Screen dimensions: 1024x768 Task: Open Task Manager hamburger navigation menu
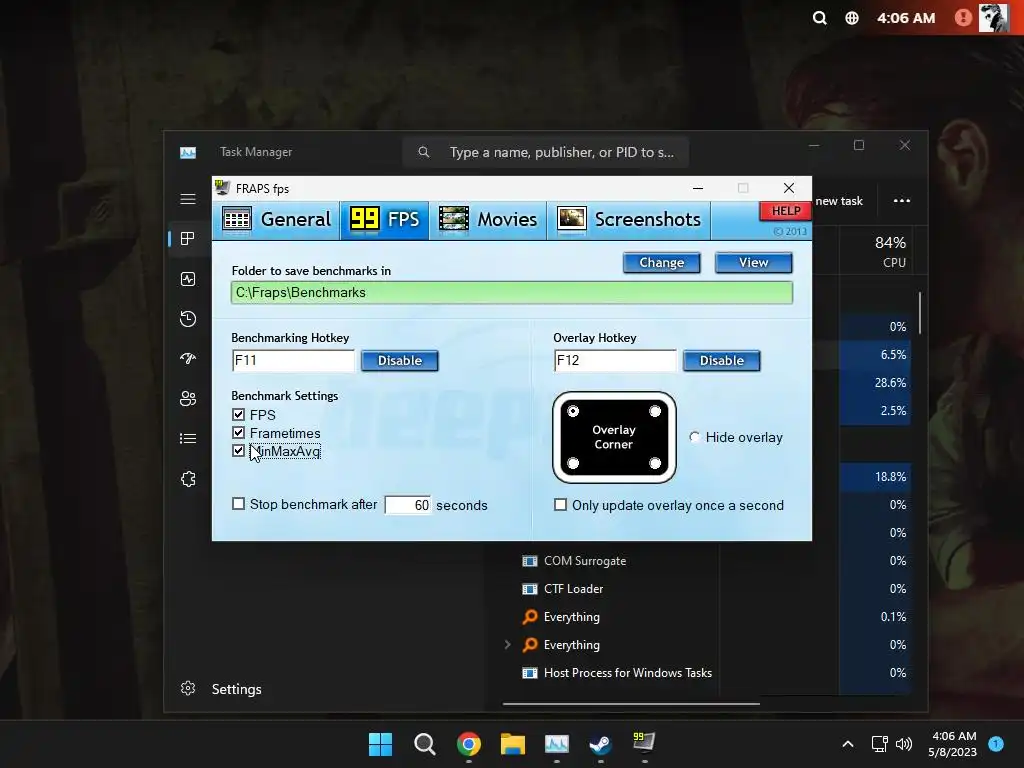[188, 199]
